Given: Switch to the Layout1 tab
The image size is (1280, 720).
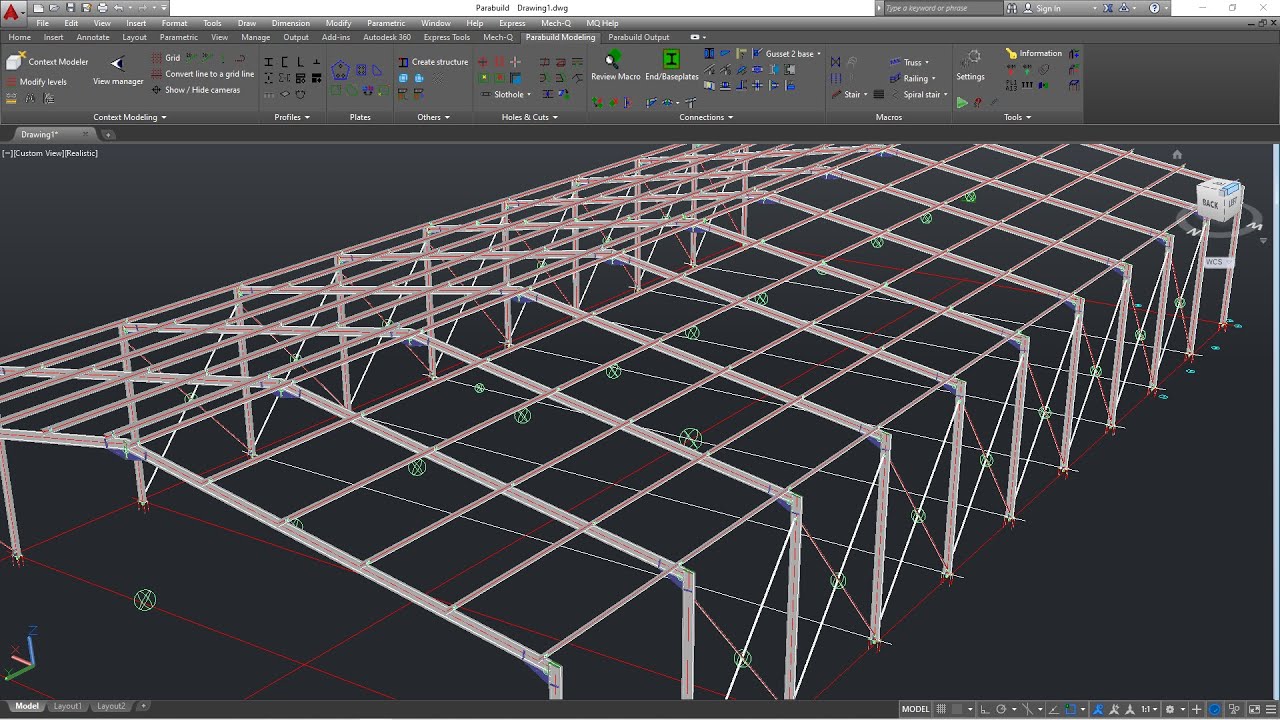Looking at the screenshot, I should pyautogui.click(x=68, y=706).
